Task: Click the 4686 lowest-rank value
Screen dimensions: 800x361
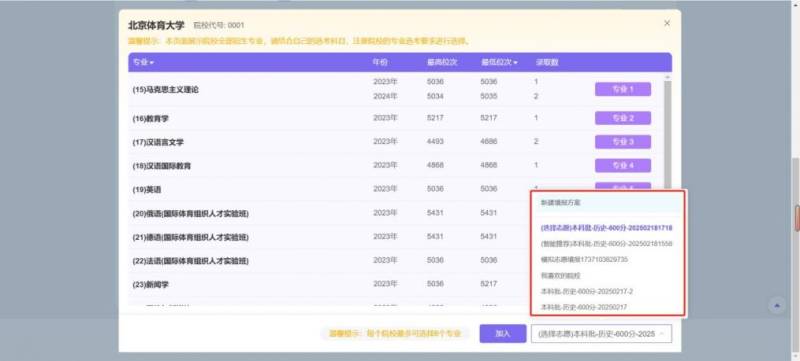Action: (x=489, y=141)
